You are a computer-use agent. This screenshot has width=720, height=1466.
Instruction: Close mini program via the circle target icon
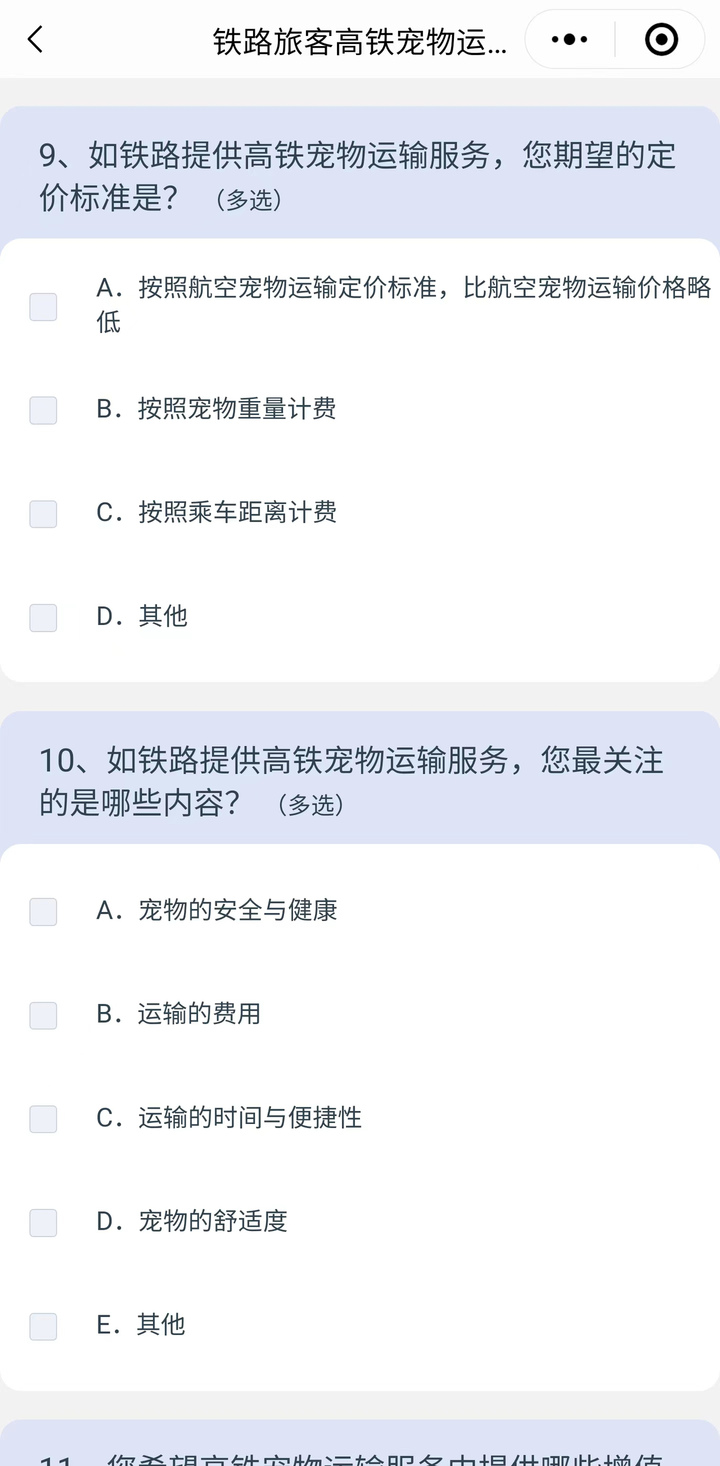coord(661,40)
